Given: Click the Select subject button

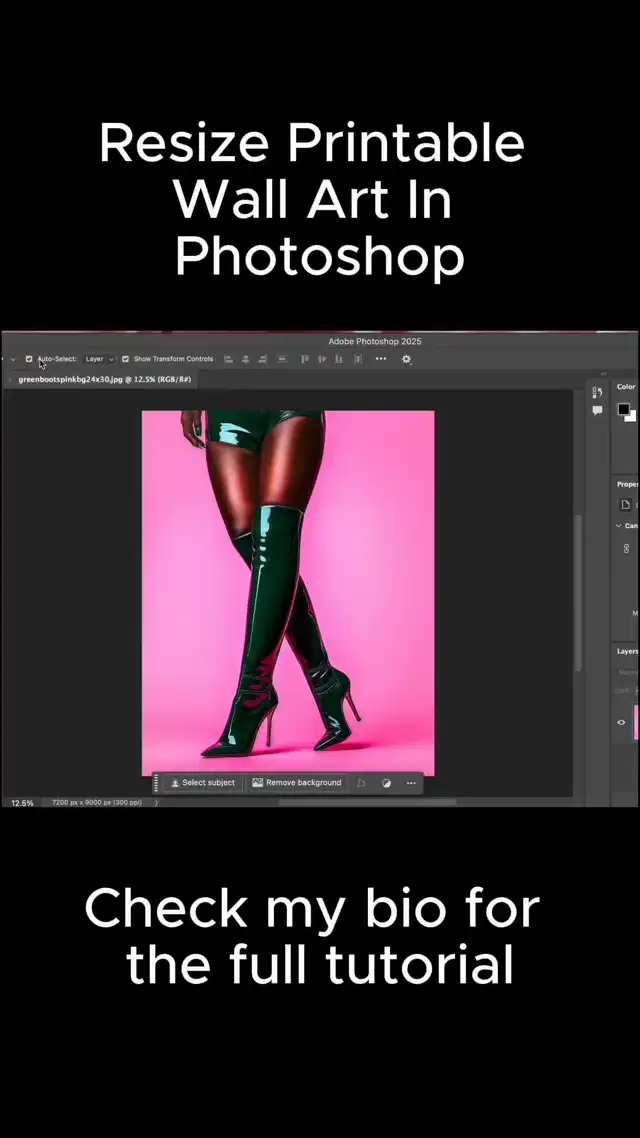Looking at the screenshot, I should 203,783.
